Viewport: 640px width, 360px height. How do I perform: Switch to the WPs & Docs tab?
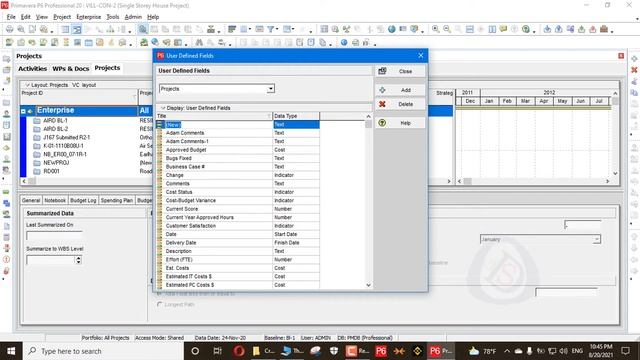pos(71,69)
